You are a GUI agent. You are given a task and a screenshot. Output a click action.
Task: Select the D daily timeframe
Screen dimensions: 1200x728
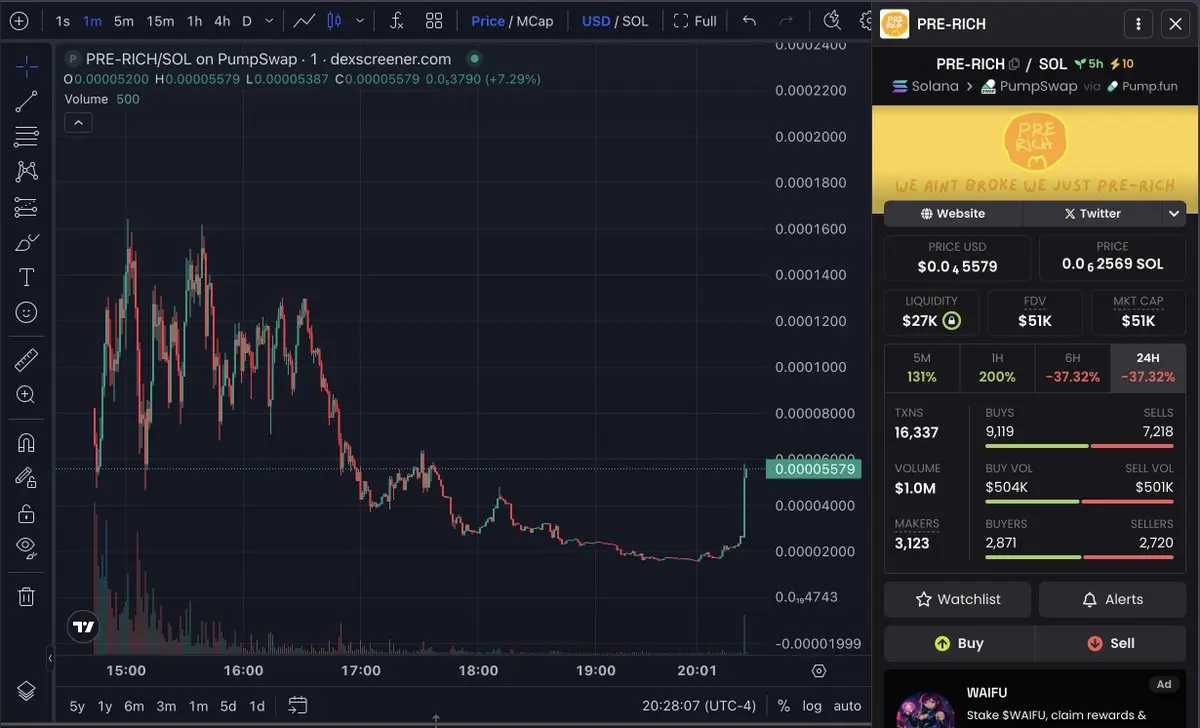[x=247, y=20]
